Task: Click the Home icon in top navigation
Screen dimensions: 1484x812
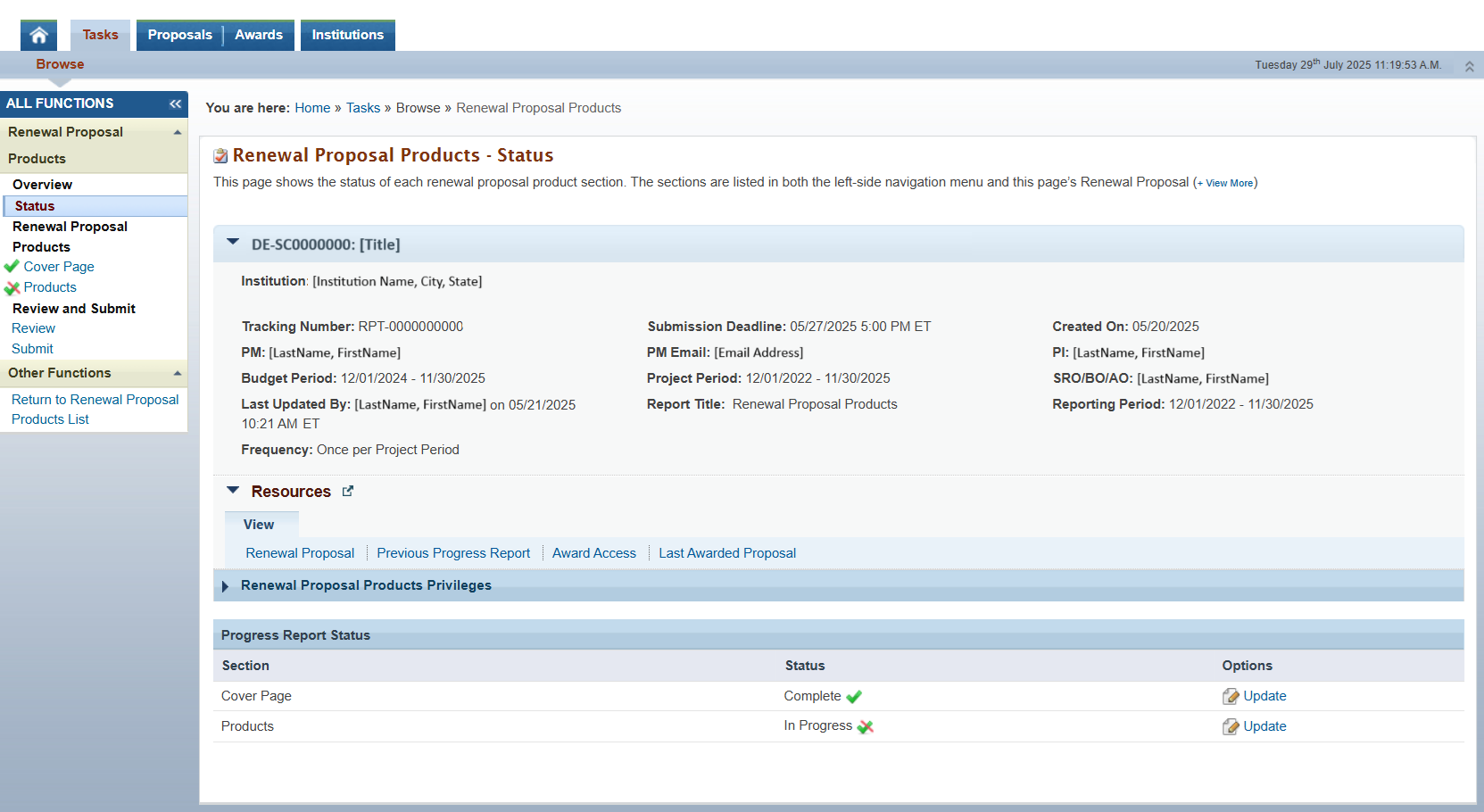Action: tap(38, 35)
